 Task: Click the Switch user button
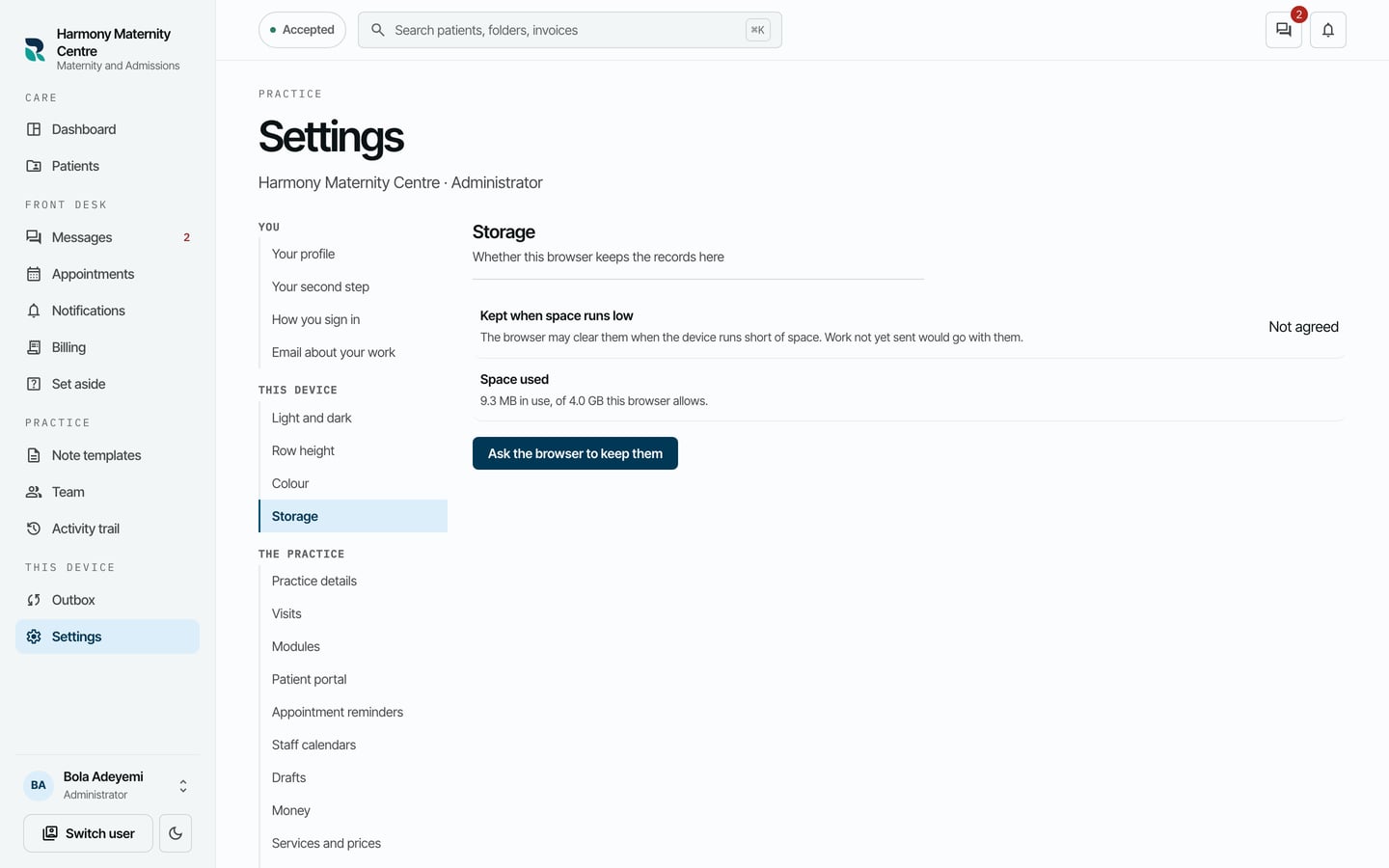[x=88, y=833]
